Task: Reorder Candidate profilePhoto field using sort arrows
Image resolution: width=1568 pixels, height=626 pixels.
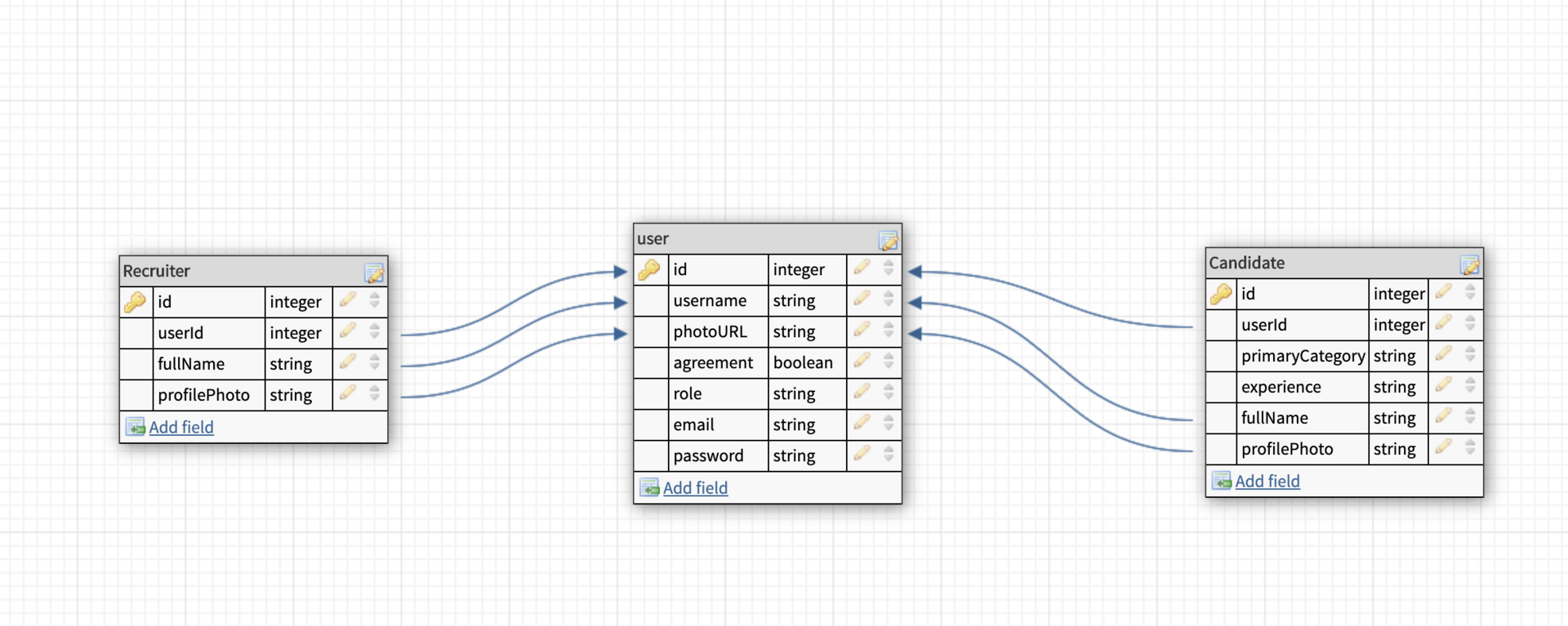Action: pyautogui.click(x=1471, y=447)
